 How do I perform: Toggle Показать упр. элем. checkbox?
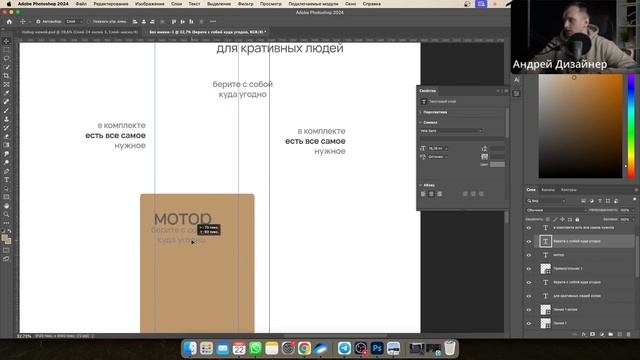(x=89, y=22)
